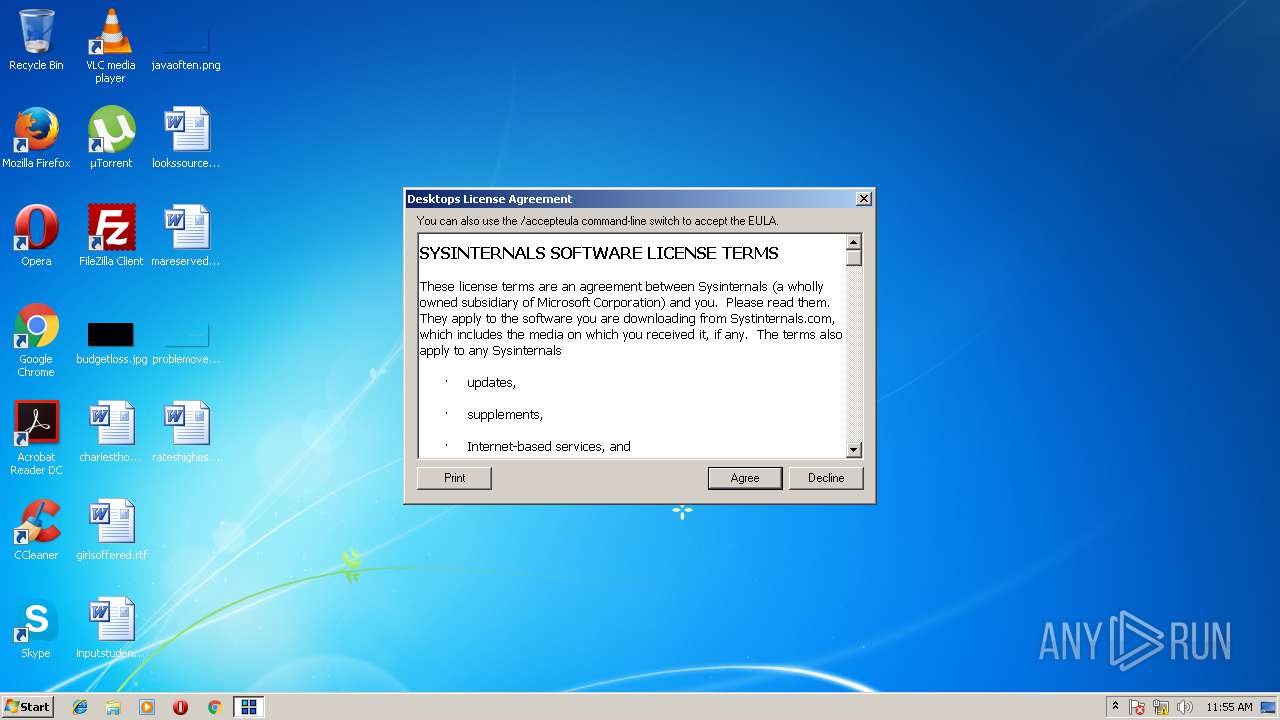Select the mareserved Word document
Image resolution: width=1280 pixels, height=720 pixels.
tap(186, 236)
